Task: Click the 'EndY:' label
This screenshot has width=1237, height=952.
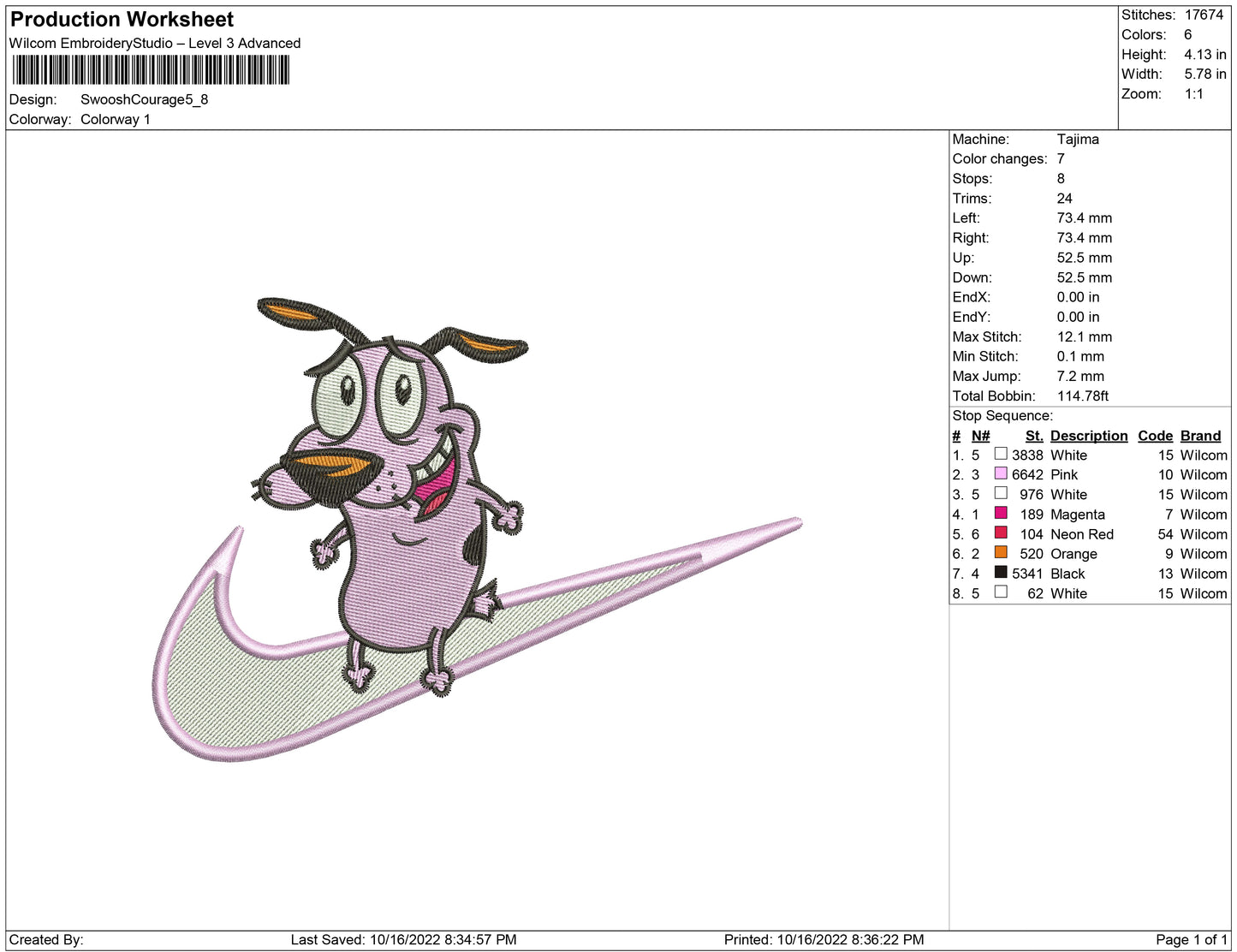Action: click(972, 317)
